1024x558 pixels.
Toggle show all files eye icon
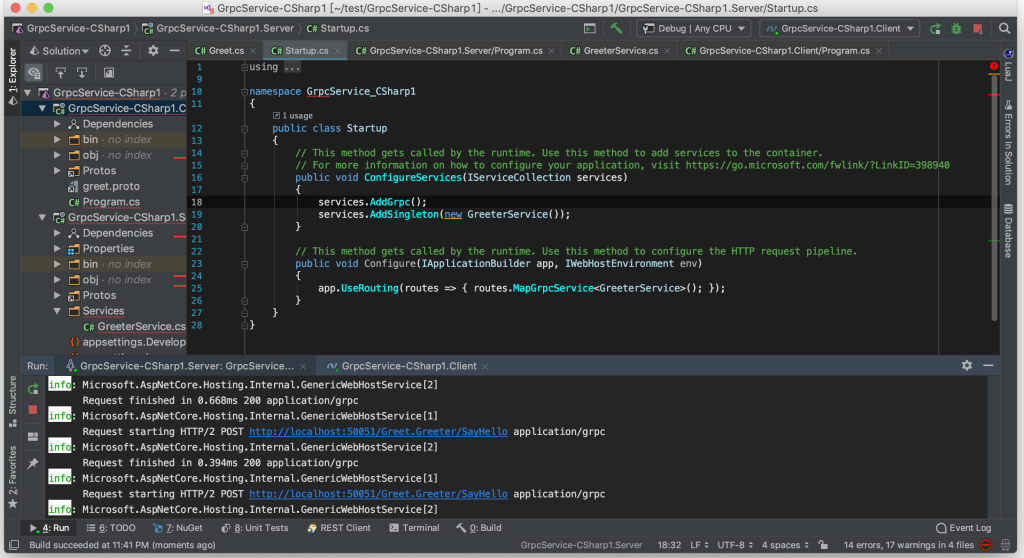tap(34, 73)
